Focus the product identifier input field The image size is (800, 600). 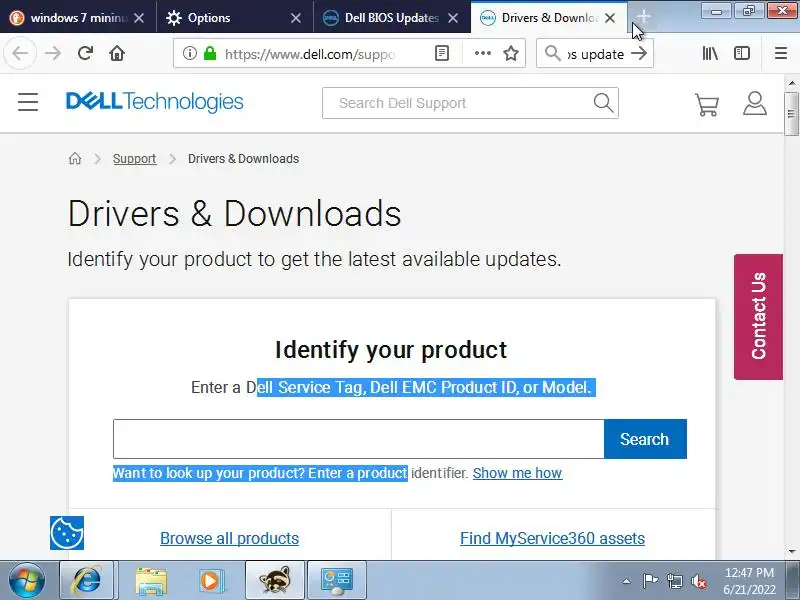(x=358, y=439)
